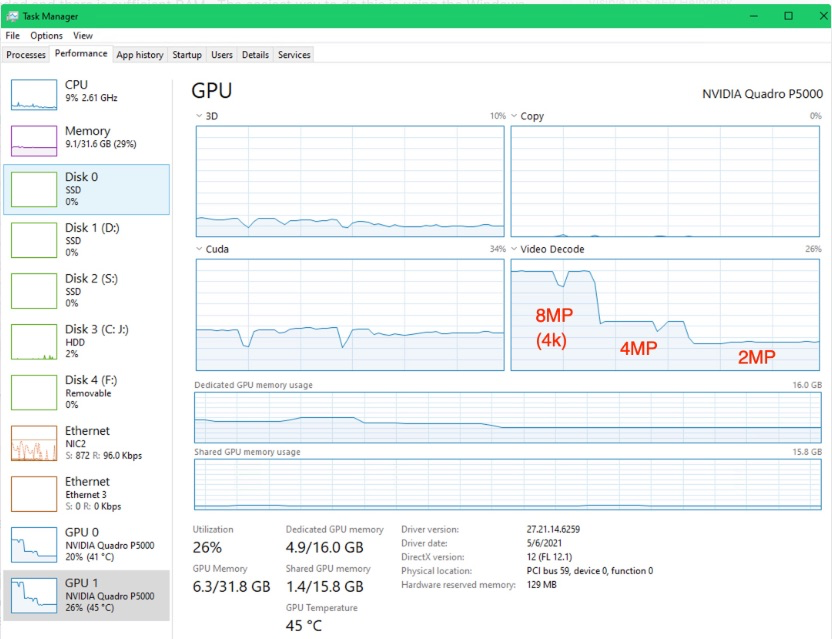Screen dimensions: 832x639
Task: Open the Memory usage graph icon
Action: (x=34, y=140)
